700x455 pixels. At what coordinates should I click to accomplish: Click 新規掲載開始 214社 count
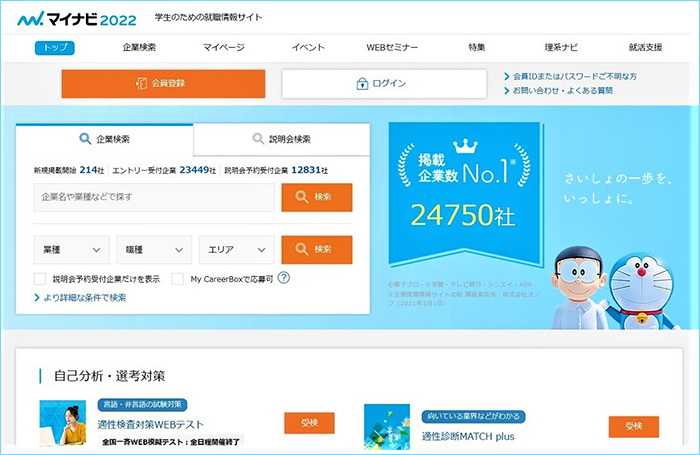click(x=69, y=170)
